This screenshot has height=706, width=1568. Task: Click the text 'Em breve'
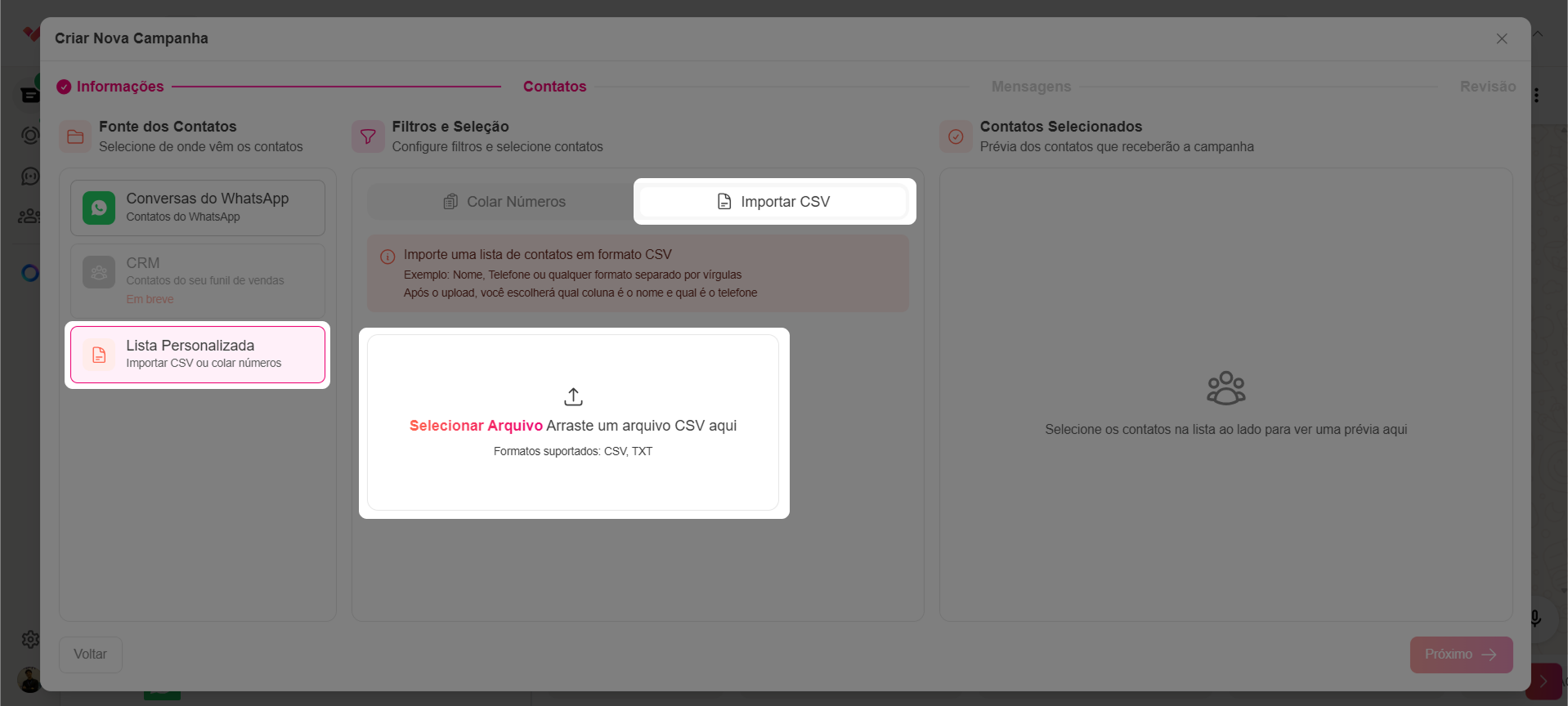click(x=150, y=299)
